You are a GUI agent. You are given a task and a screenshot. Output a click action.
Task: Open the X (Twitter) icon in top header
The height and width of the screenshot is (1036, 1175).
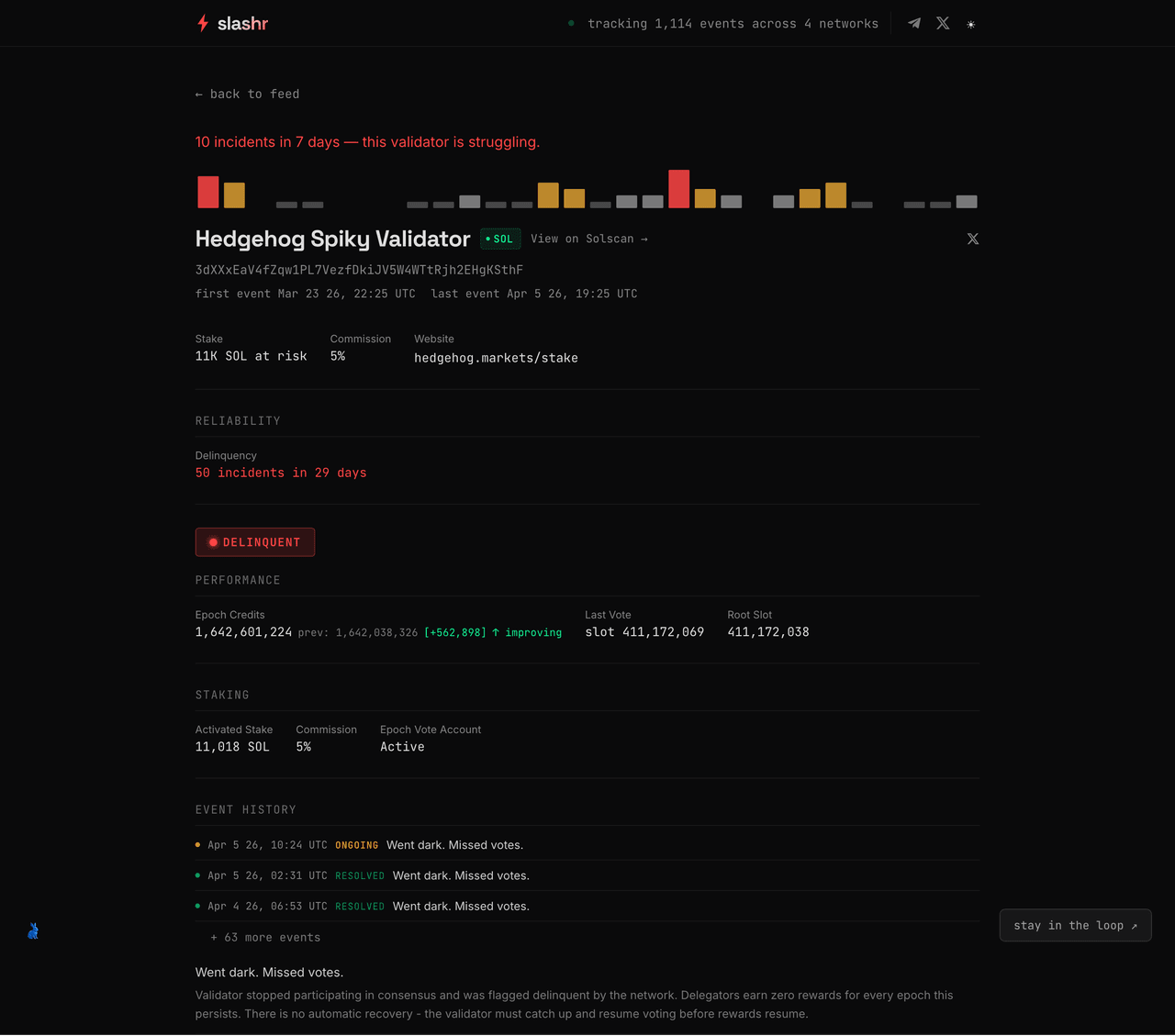pyautogui.click(x=943, y=23)
